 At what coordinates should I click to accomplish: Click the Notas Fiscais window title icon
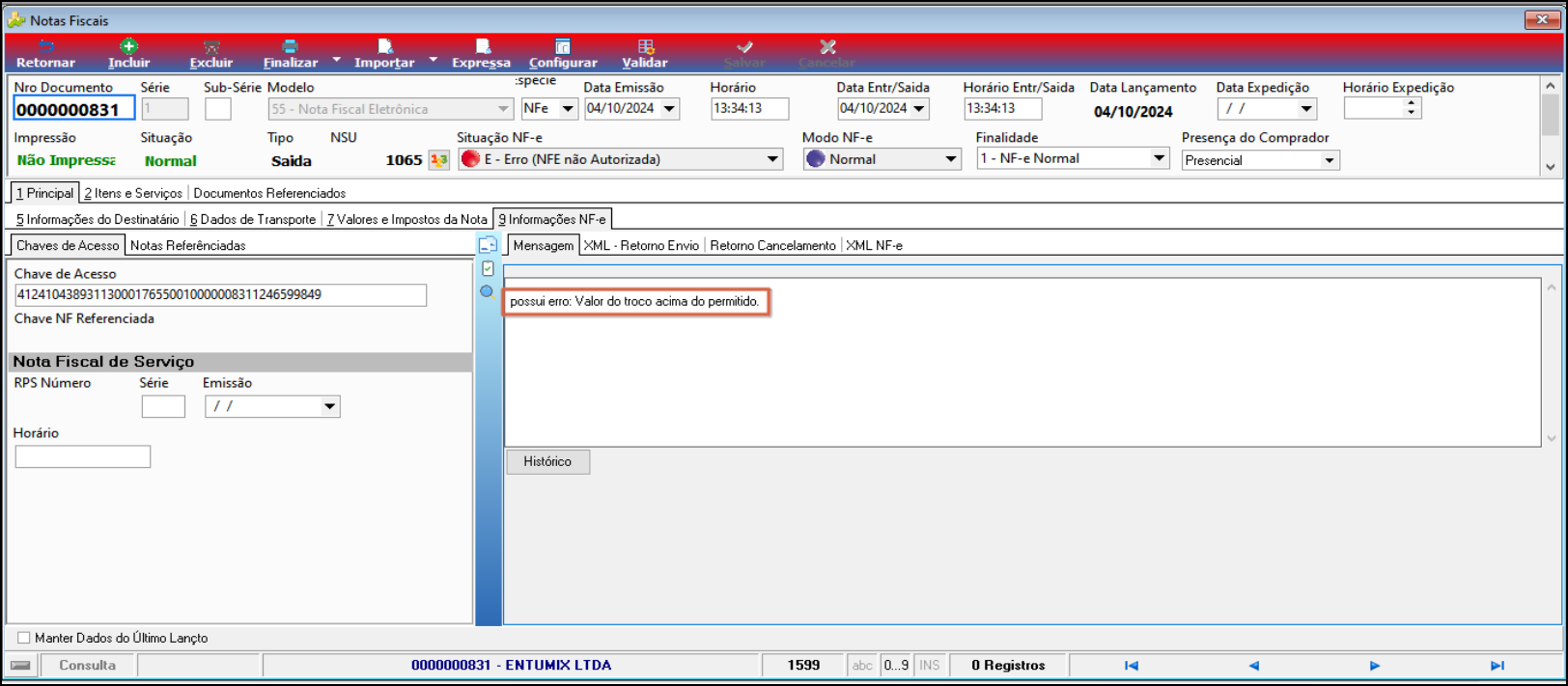click(x=16, y=19)
